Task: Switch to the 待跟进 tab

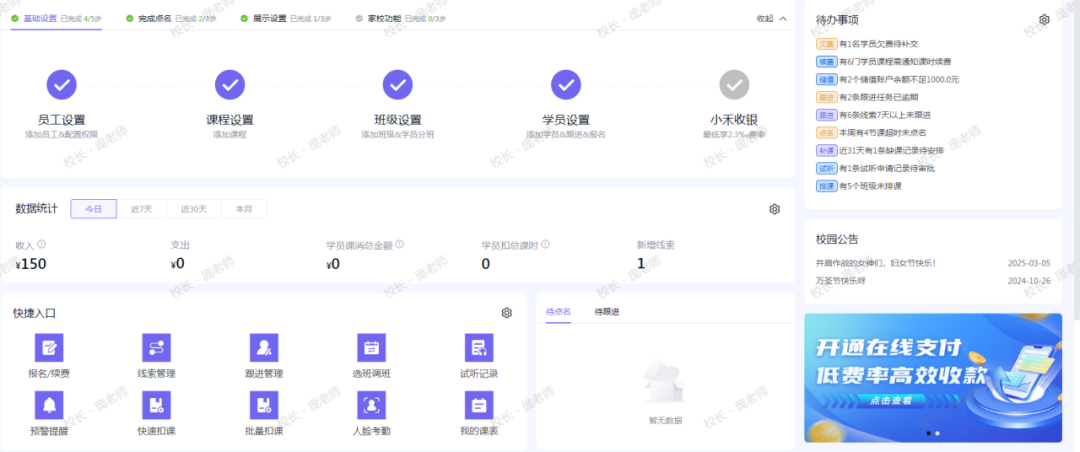Action: [x=607, y=312]
